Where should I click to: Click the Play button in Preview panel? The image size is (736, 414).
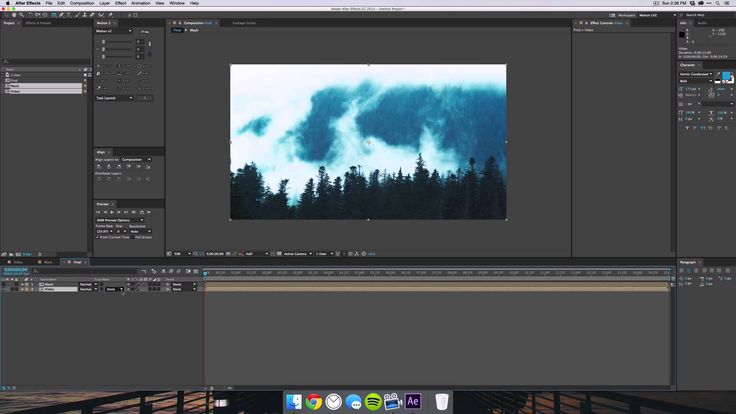112,212
